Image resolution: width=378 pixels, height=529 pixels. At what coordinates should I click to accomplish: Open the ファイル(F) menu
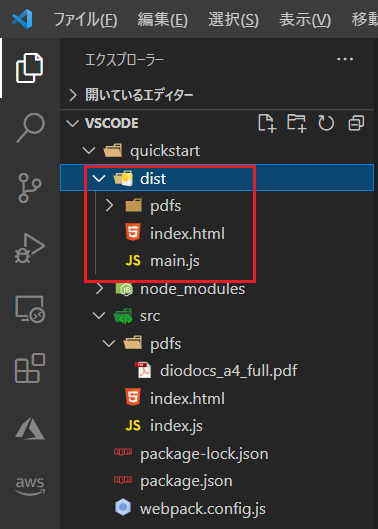85,19
